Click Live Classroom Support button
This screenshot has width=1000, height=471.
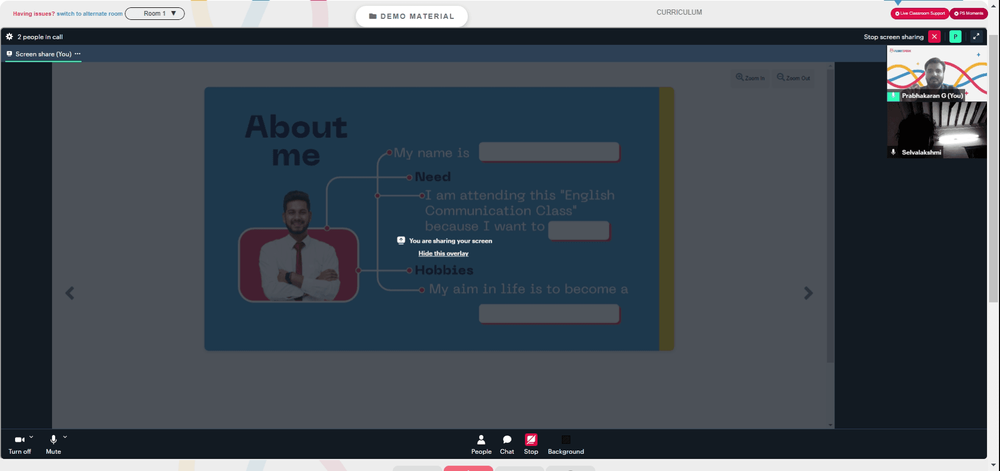point(920,13)
